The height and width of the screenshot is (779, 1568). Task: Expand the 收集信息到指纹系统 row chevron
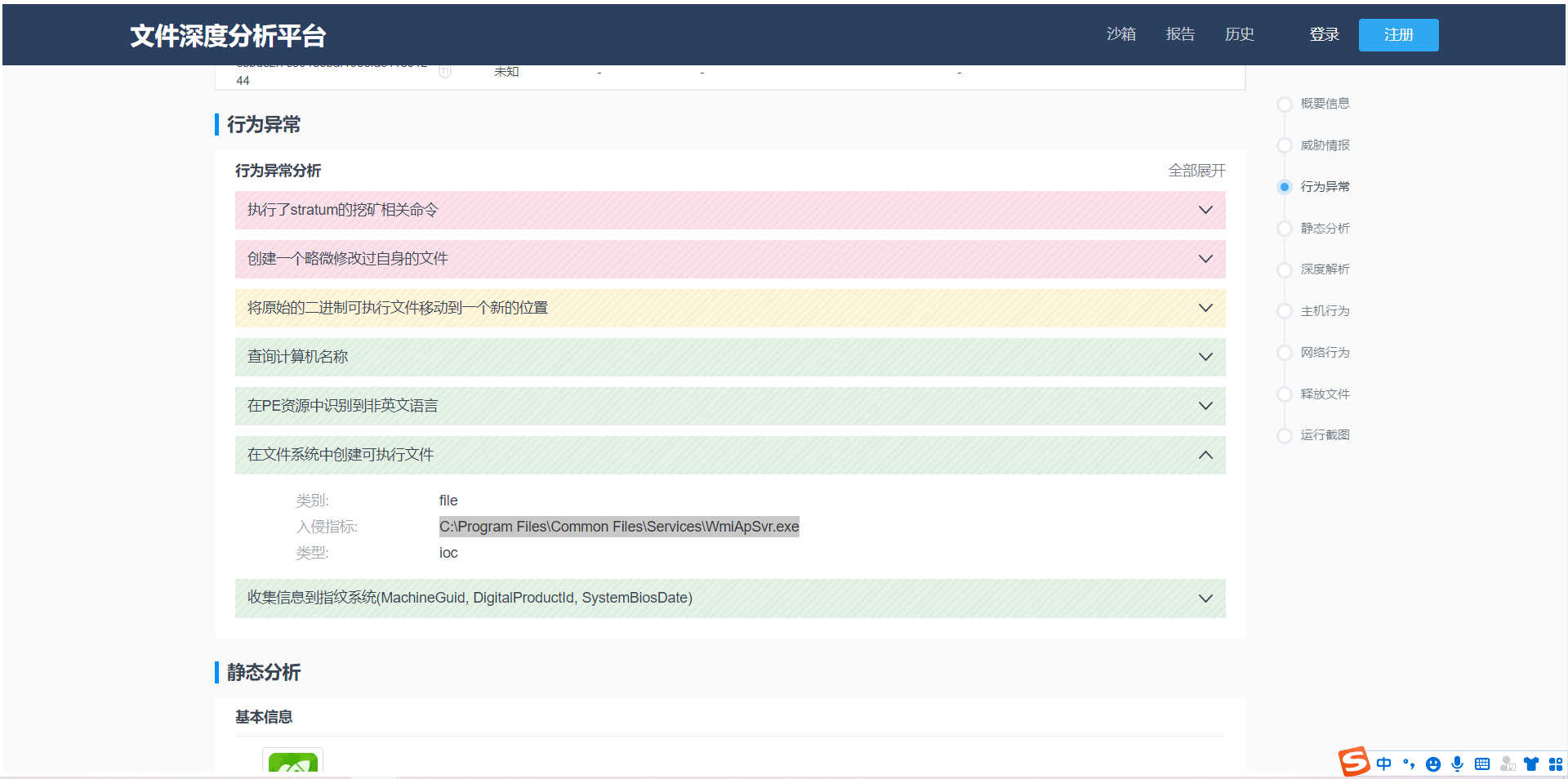[1205, 599]
